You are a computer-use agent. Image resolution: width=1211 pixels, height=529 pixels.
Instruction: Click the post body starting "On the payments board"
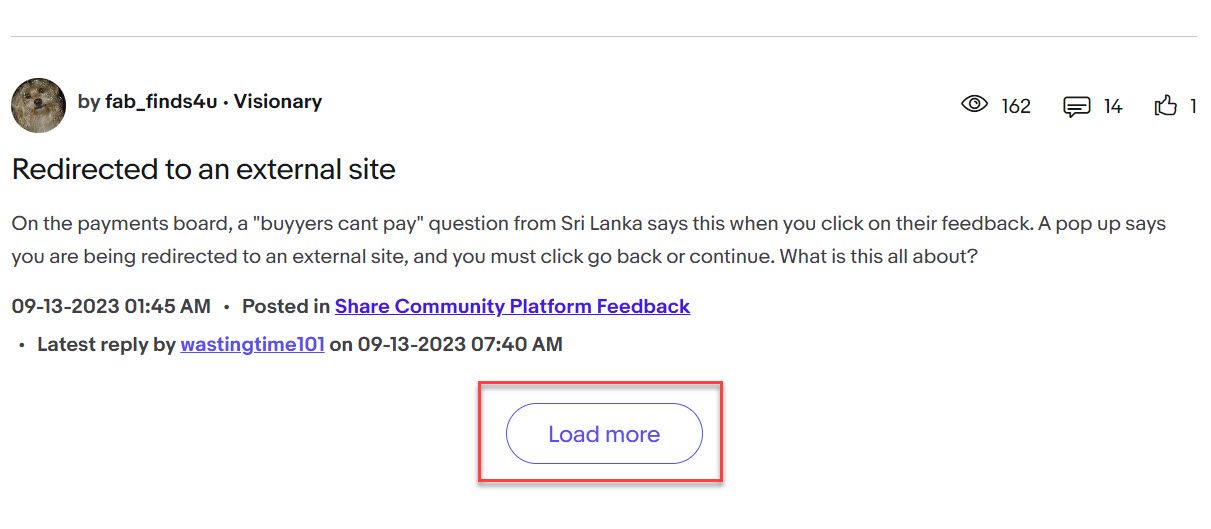pyautogui.click(x=589, y=240)
